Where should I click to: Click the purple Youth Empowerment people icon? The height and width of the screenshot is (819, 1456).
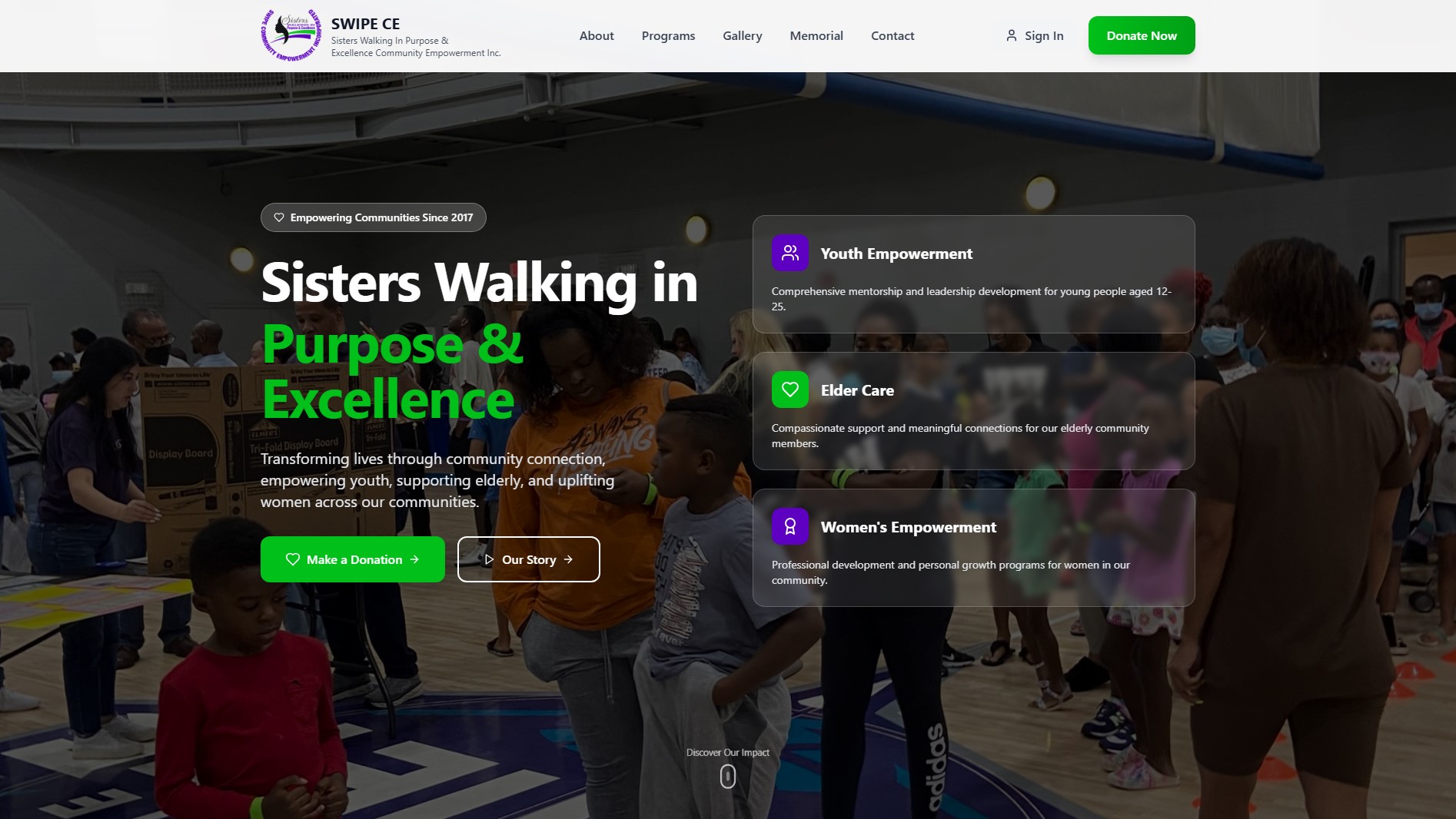click(789, 253)
